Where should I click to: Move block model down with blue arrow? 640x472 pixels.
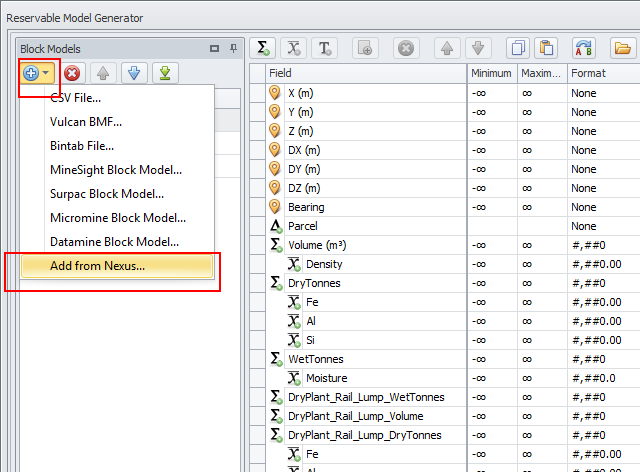tap(135, 73)
